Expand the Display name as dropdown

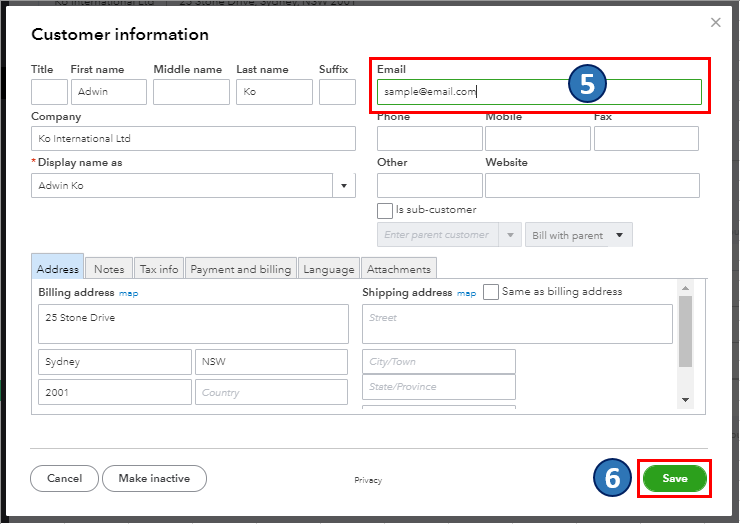[x=344, y=186]
